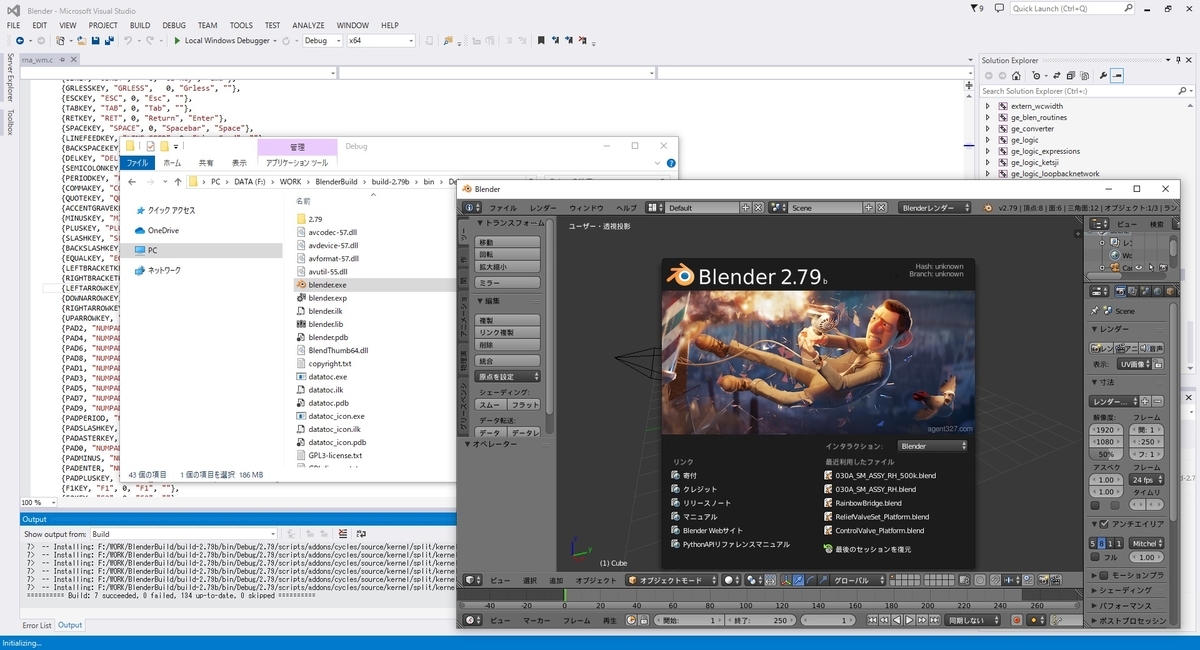Select 8 anti-aliasing samples
Image resolution: width=1200 pixels, height=650 pixels.
point(1102,543)
